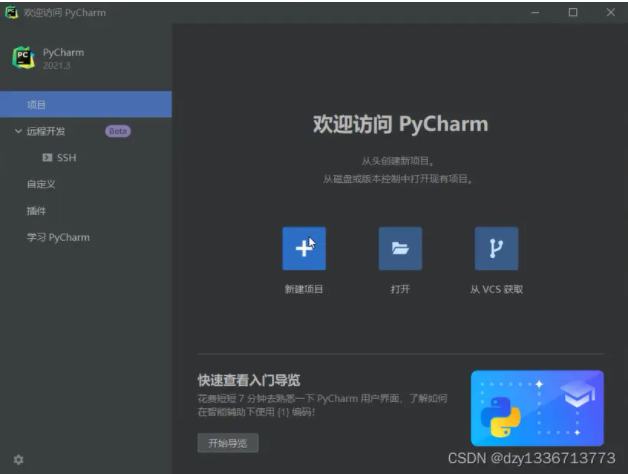The width and height of the screenshot is (628, 474).
Task: Click the Open folder icon
Action: point(400,248)
